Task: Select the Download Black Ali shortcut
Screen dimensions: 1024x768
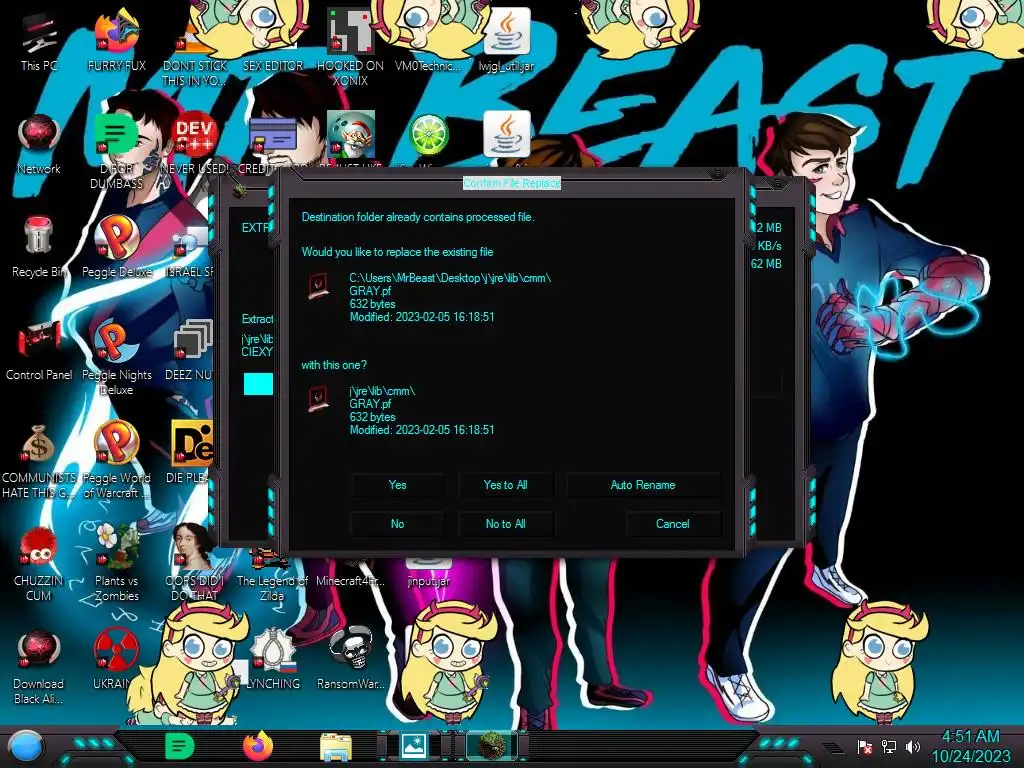Action: [39, 666]
